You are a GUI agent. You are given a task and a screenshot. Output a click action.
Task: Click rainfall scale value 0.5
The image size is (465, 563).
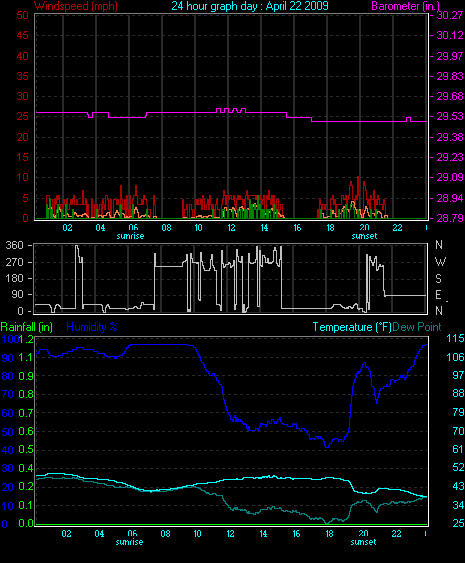point(25,450)
